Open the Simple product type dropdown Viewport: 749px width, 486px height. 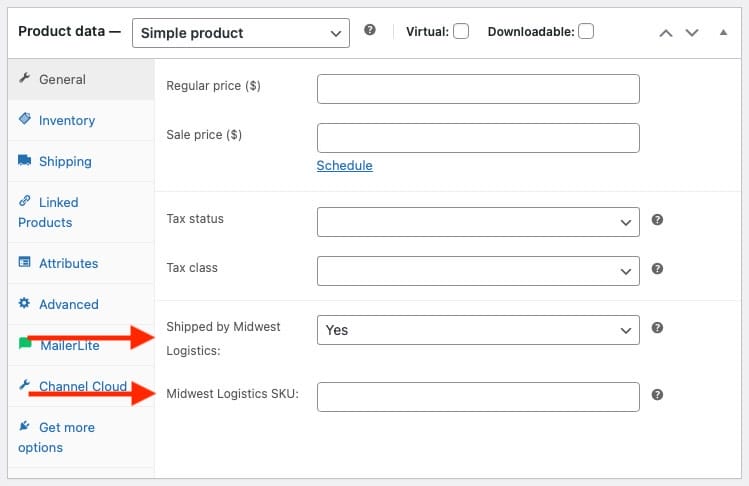coord(241,33)
